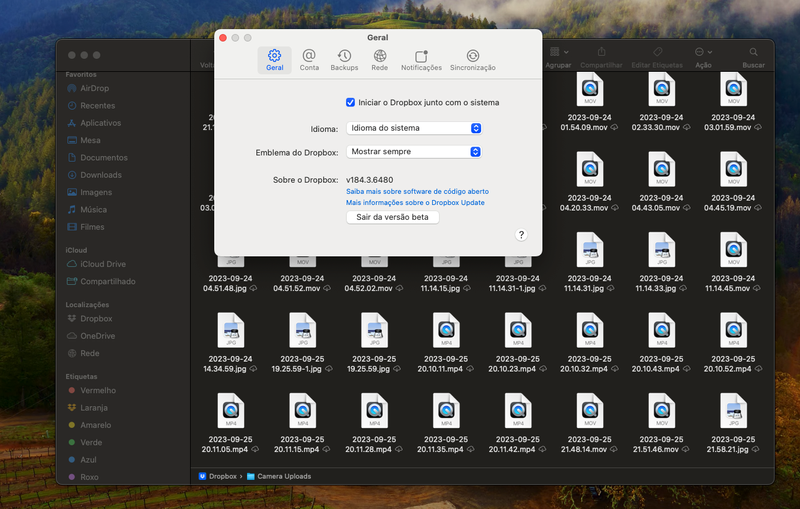
Task: Open the Conta preferences tab
Action: [310, 60]
